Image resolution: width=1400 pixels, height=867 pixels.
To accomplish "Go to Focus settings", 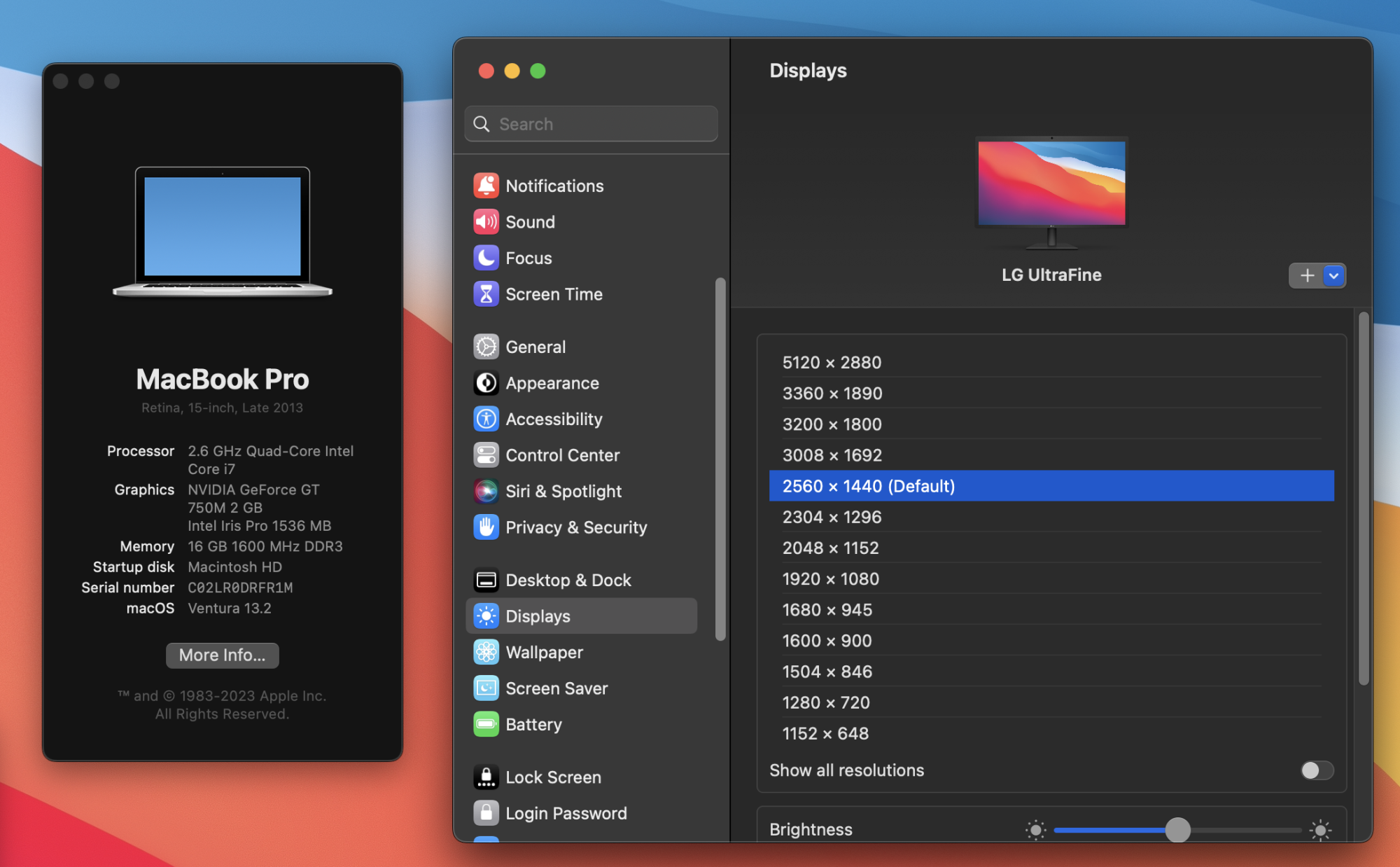I will (528, 258).
